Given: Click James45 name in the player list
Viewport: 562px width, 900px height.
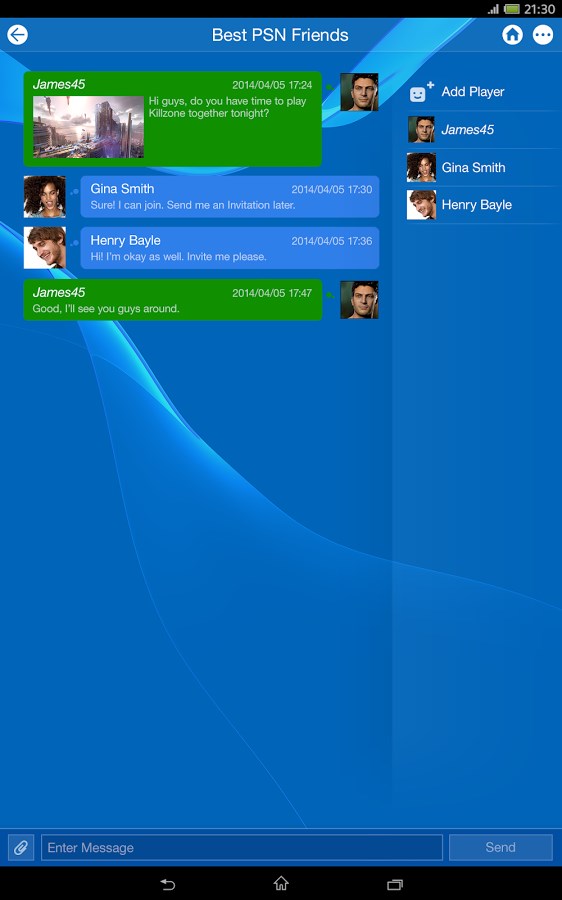Looking at the screenshot, I should [x=467, y=130].
